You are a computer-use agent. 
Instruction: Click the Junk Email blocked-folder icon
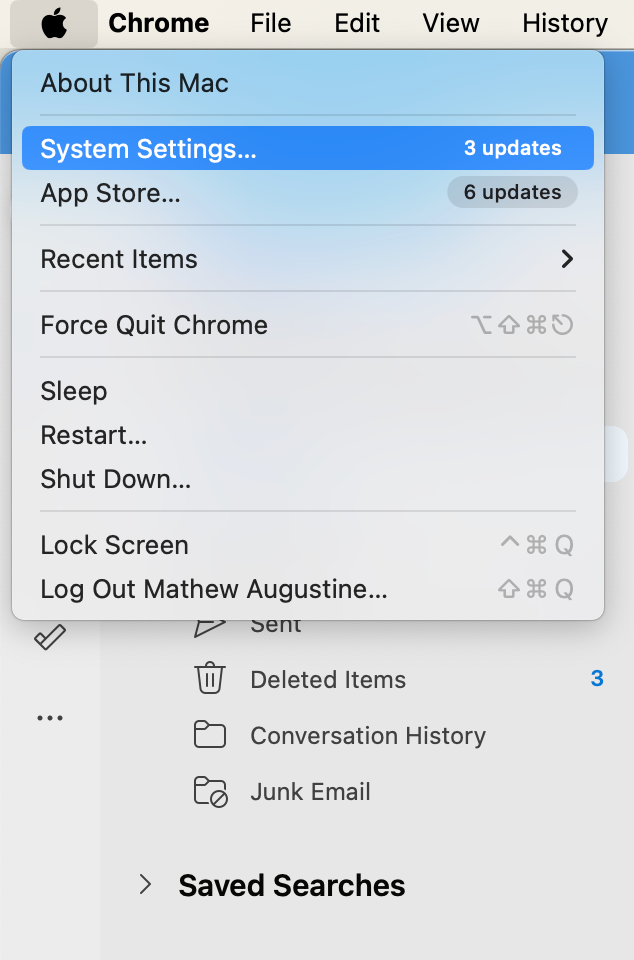[x=210, y=791]
